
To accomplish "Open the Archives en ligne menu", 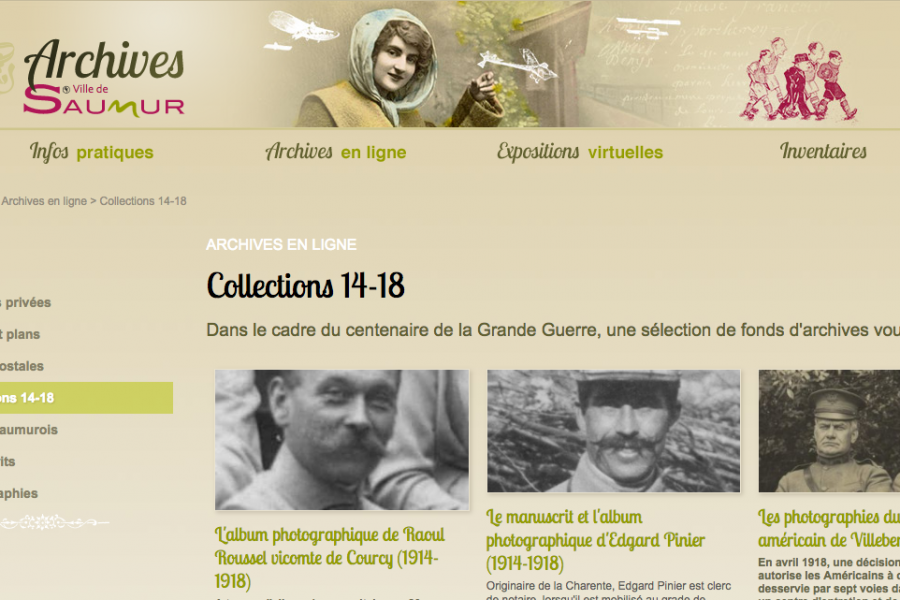I will pos(336,152).
